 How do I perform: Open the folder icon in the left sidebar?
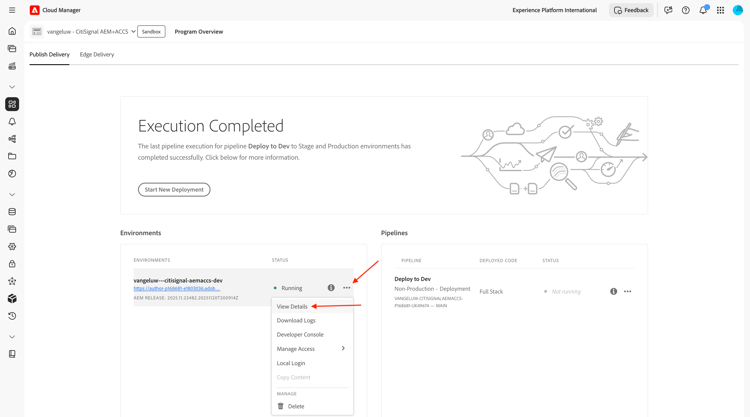(12, 156)
